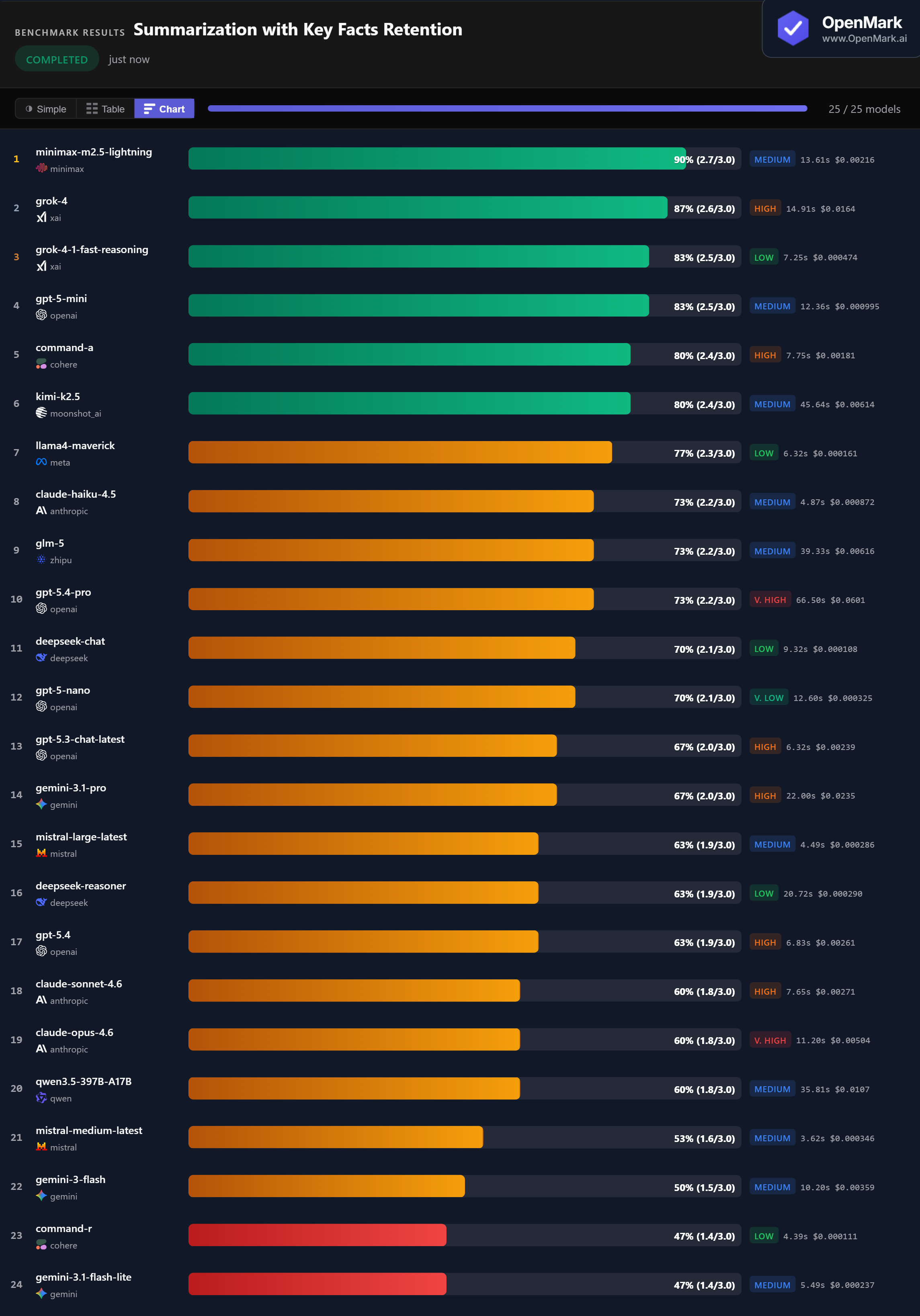Select the xai logo next to grok-4

41,217
